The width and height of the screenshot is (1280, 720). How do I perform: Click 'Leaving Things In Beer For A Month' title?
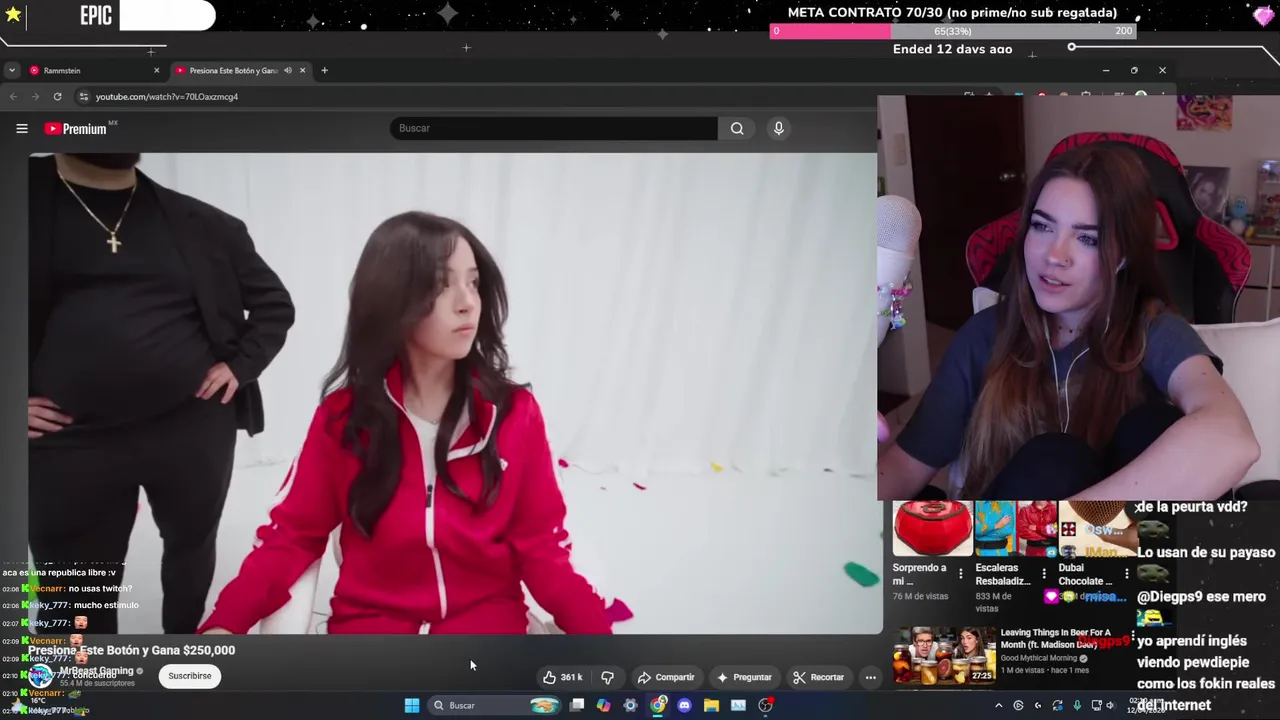(1056, 638)
